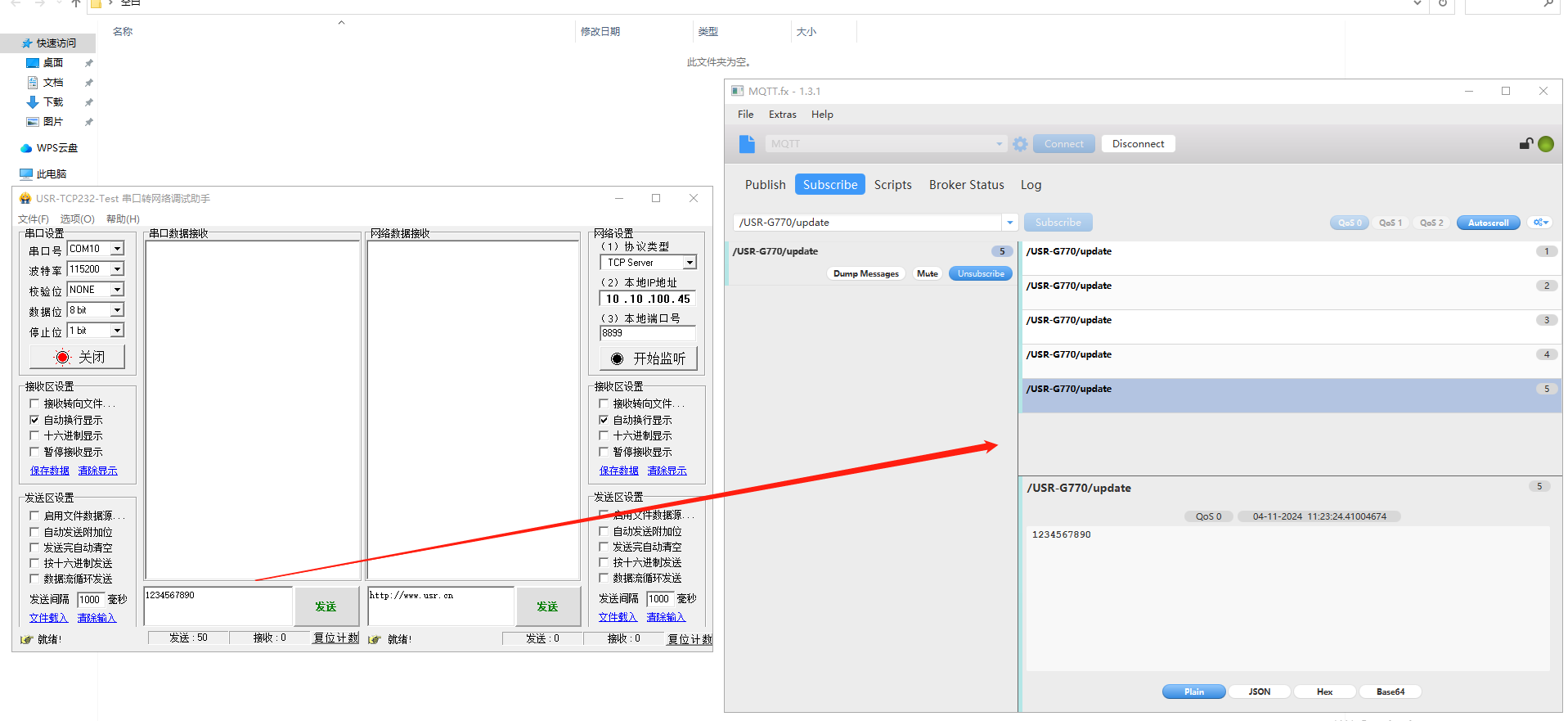
Task: Expand the /USR-G770/update topic dropdown arrow
Action: click(1010, 223)
